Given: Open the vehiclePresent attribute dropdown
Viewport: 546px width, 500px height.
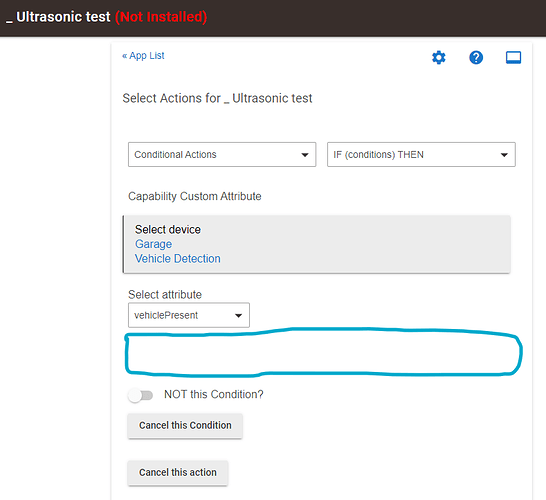Looking at the screenshot, I should [x=189, y=315].
